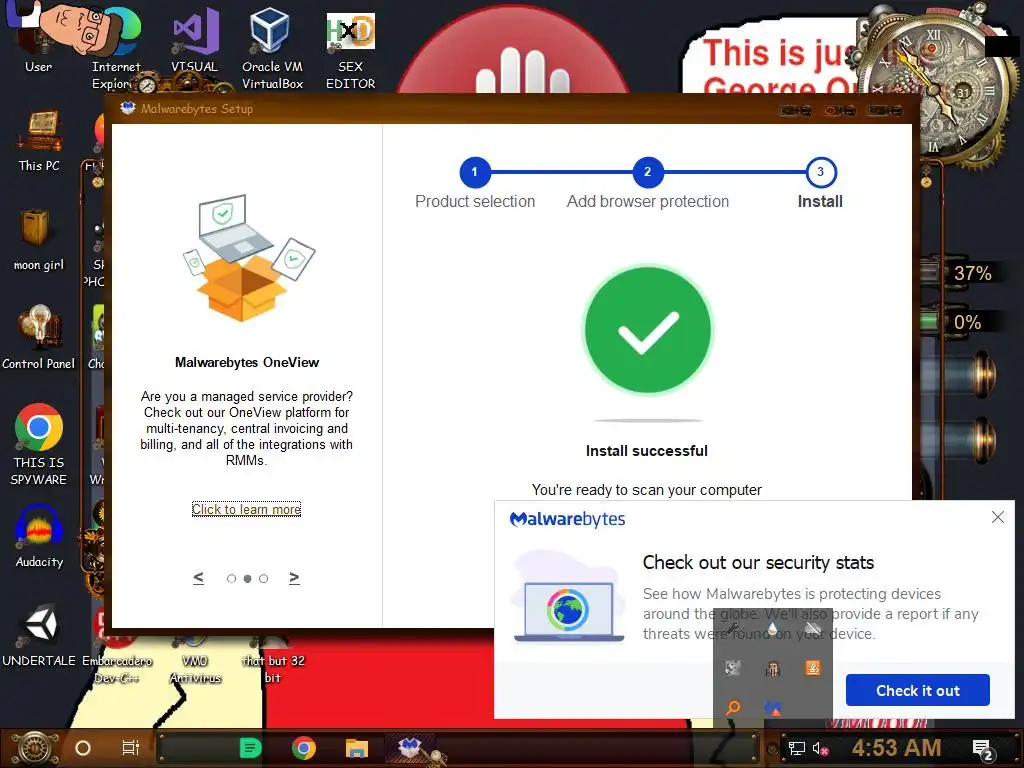Click step 1 Product selection circle
The height and width of the screenshot is (768, 1024).
[x=475, y=172]
